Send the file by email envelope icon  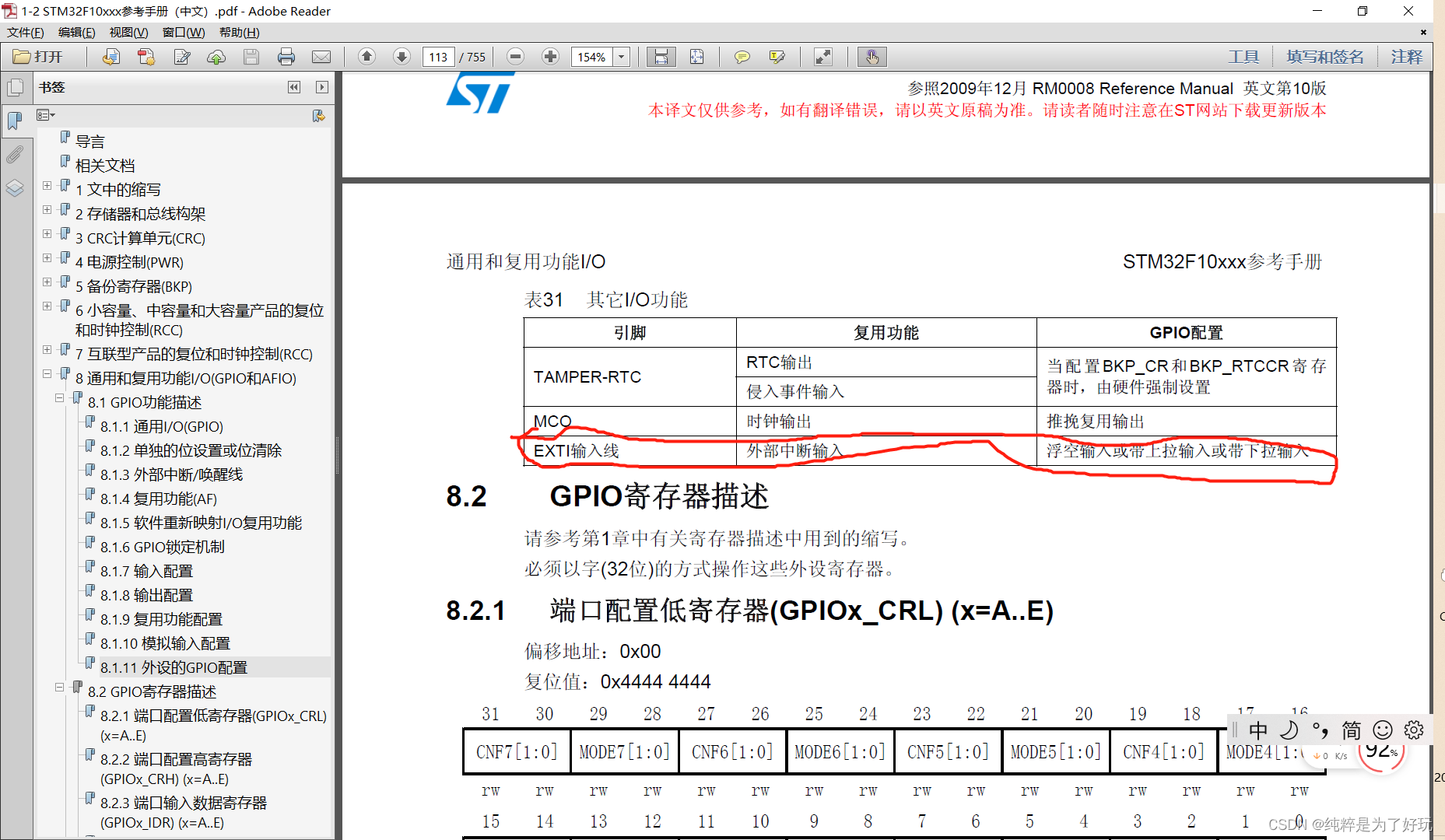click(321, 57)
